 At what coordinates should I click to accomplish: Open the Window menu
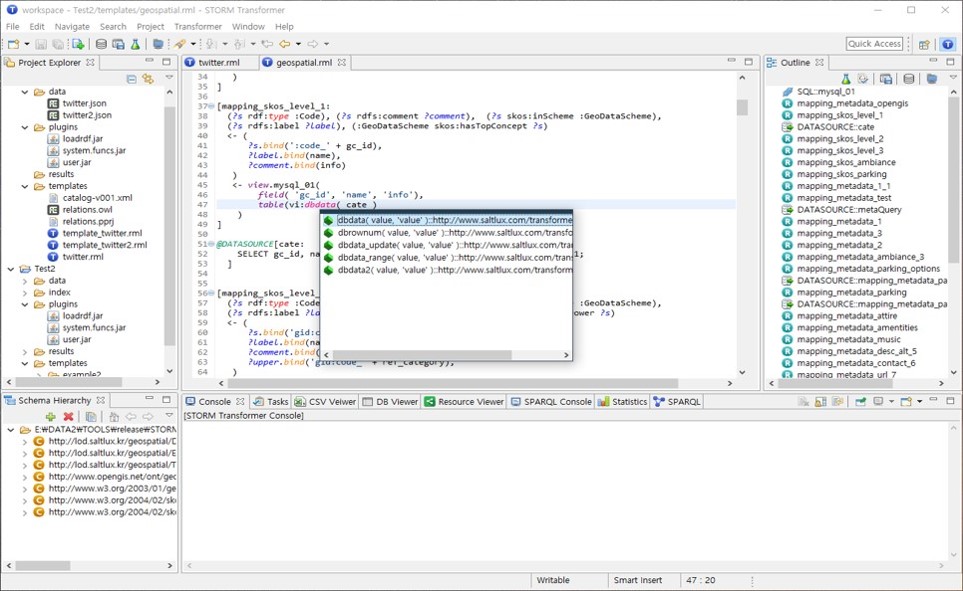(248, 26)
